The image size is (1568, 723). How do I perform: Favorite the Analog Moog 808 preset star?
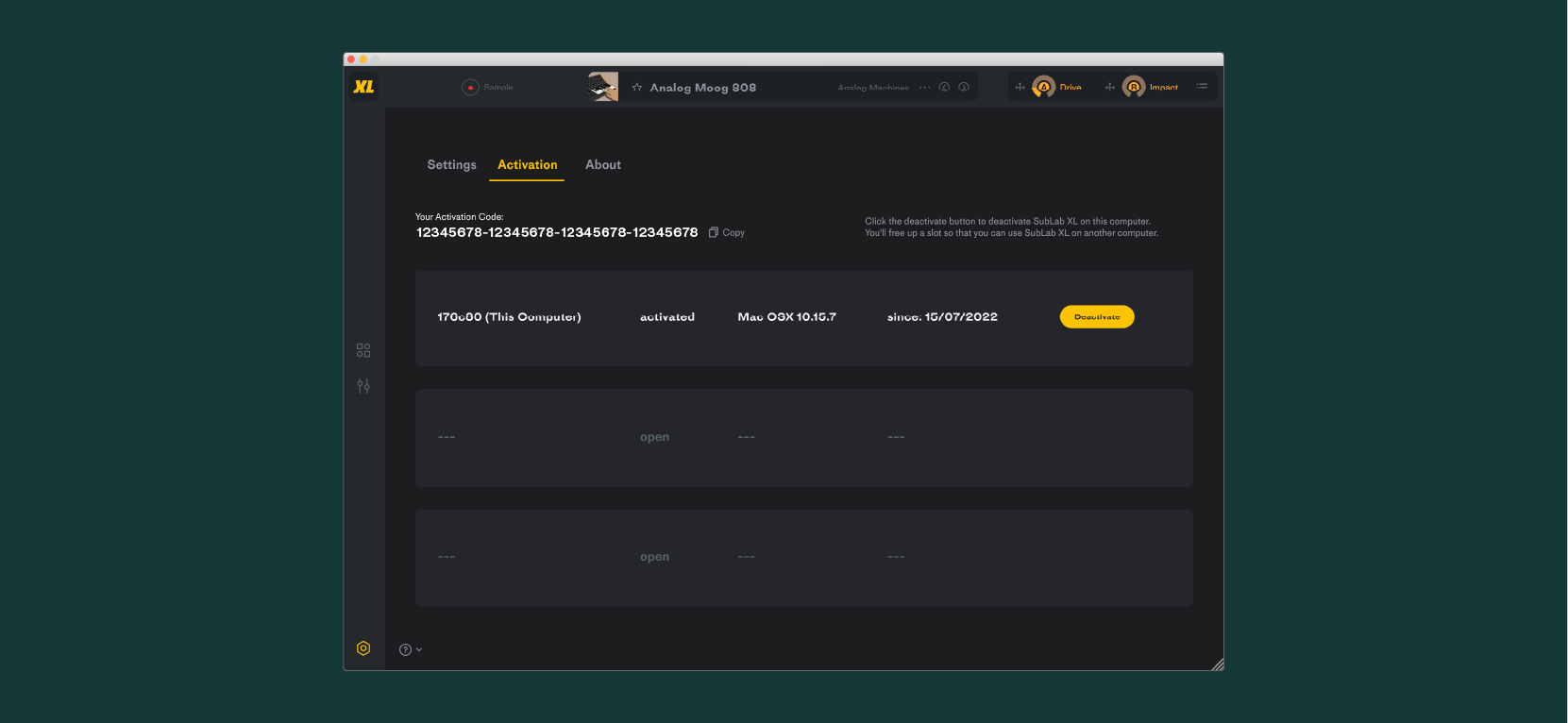click(x=637, y=88)
